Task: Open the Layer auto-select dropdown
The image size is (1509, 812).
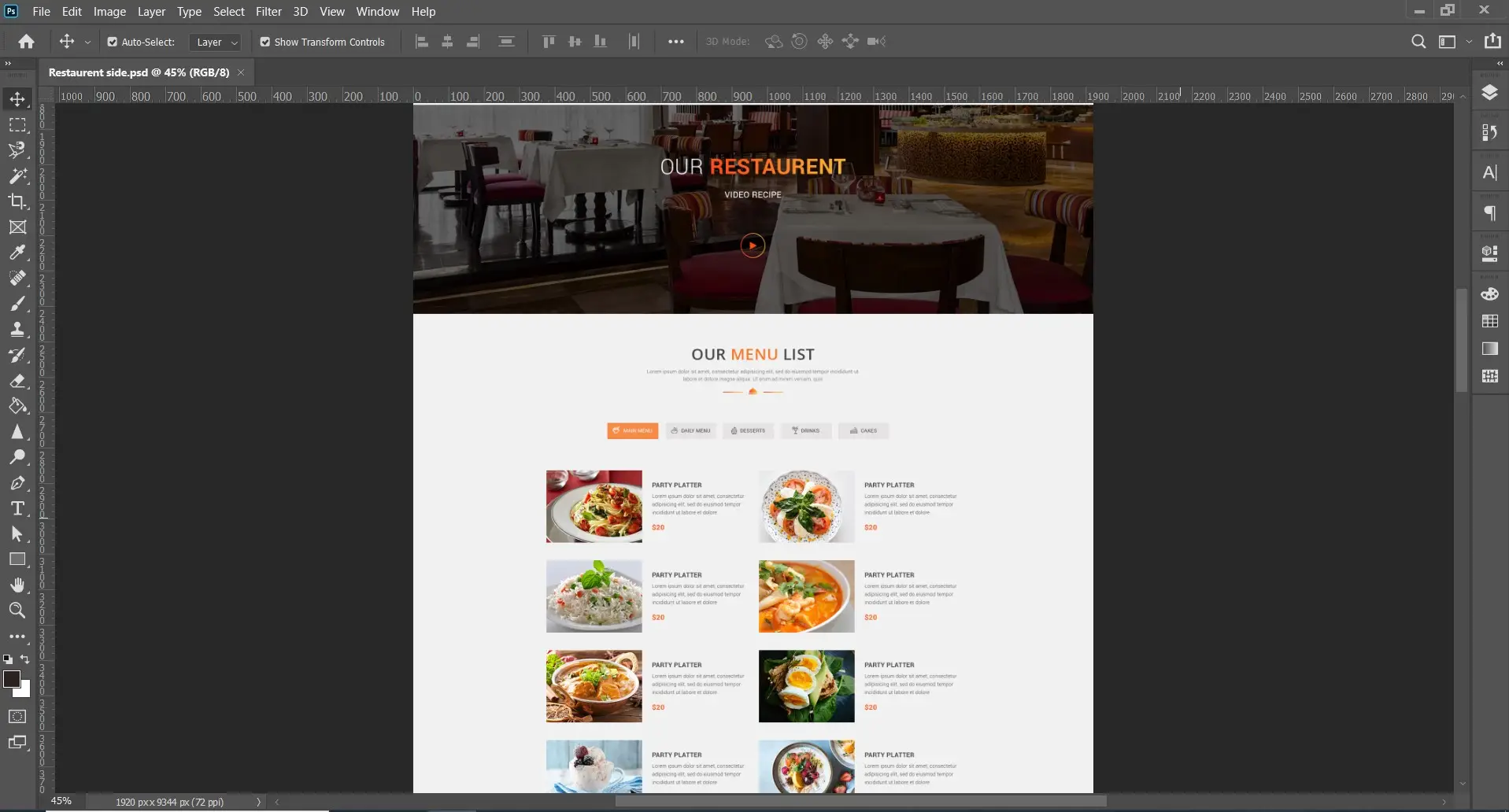Action: pos(215,42)
